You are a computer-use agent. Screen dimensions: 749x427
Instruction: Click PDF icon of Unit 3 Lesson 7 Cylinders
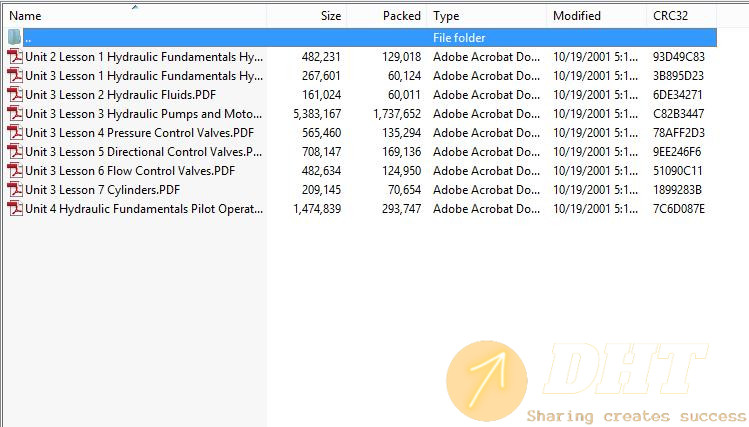15,190
